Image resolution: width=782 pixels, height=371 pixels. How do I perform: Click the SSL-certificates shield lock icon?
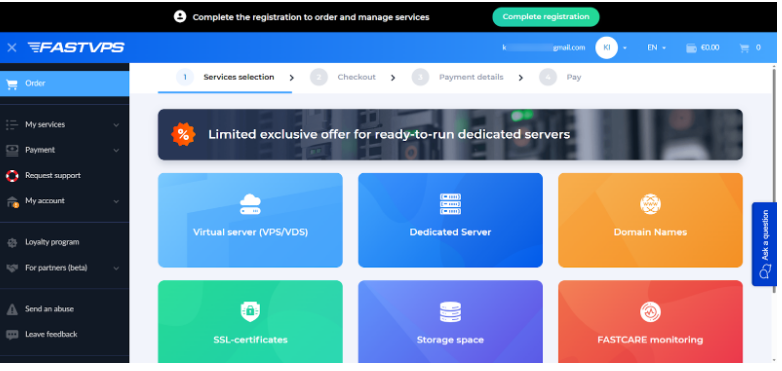pos(250,312)
